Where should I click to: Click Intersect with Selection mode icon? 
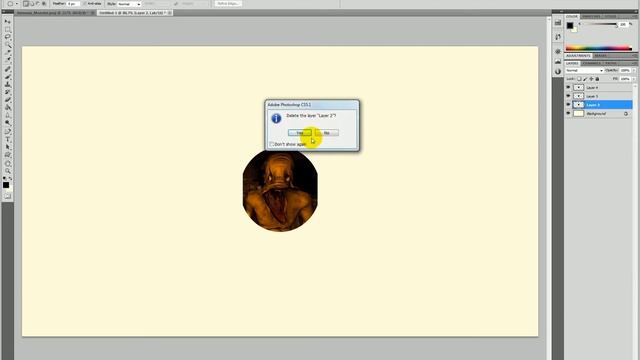point(44,4)
